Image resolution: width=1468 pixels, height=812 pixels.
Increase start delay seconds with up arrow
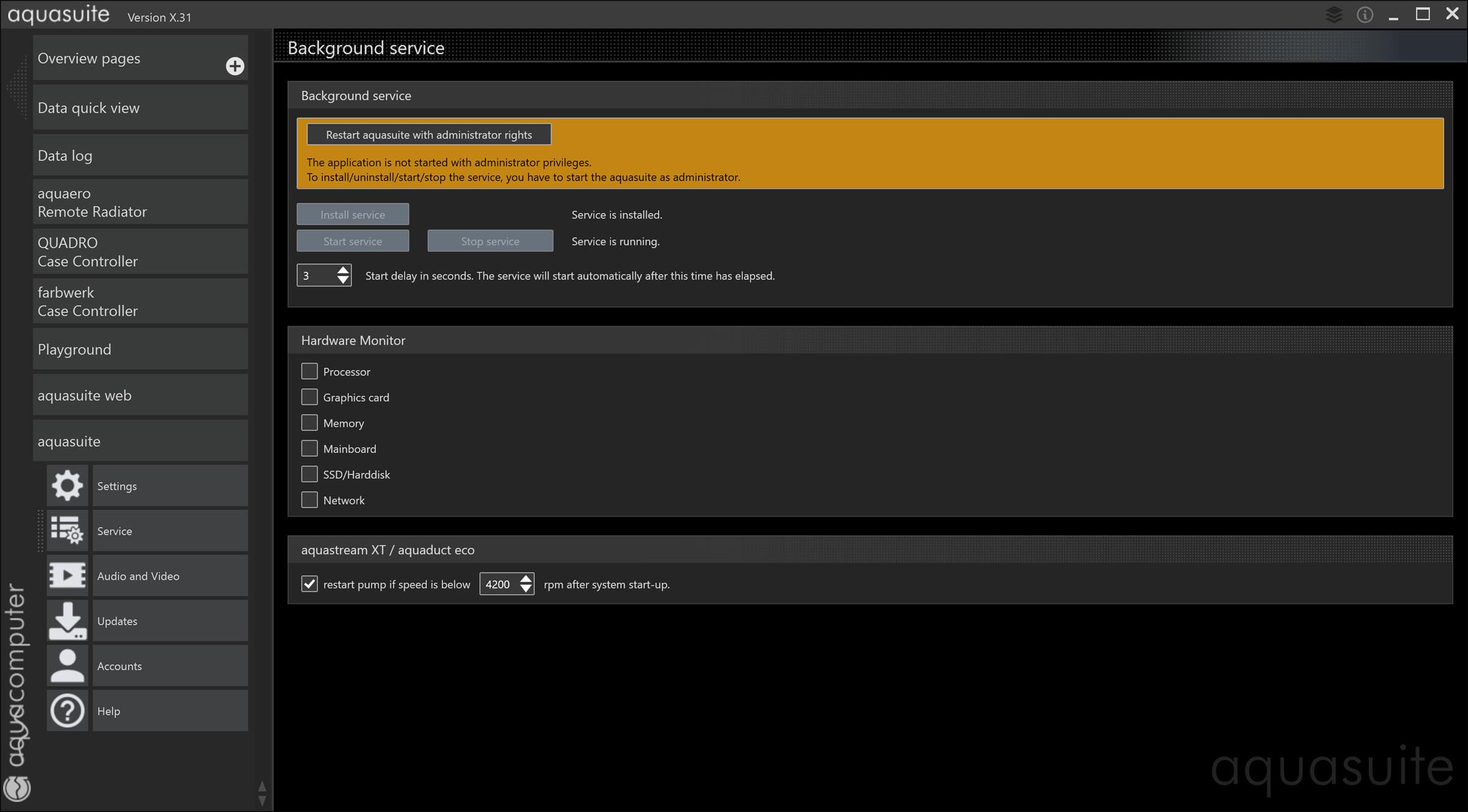click(x=343, y=270)
